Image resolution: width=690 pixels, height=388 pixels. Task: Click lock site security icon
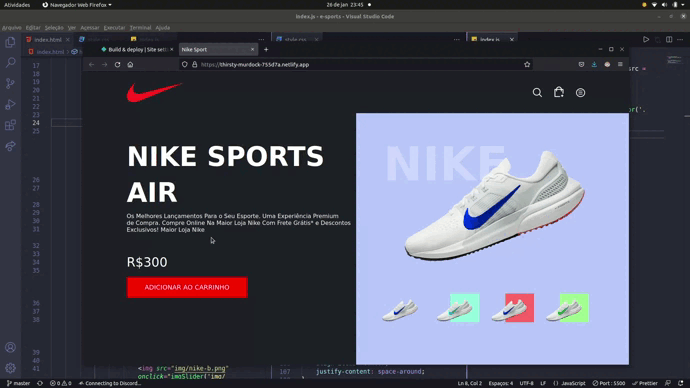tap(195, 64)
